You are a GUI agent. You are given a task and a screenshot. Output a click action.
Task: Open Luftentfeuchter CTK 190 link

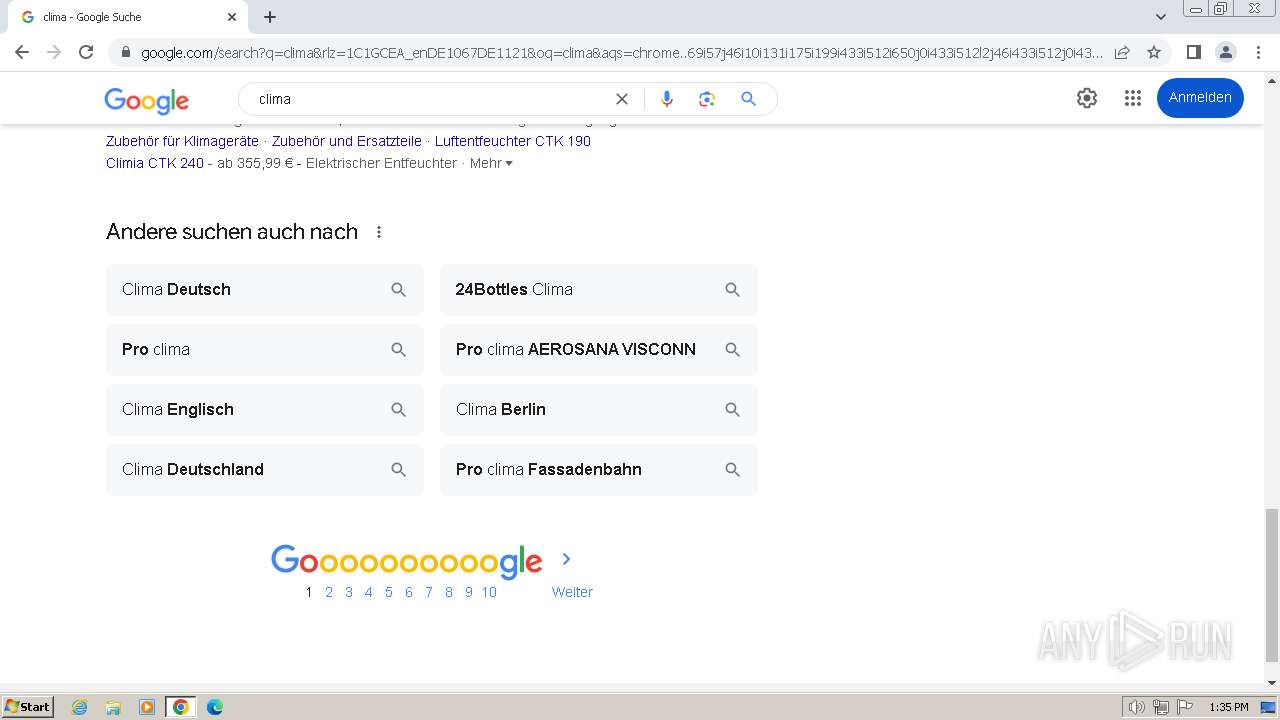[x=513, y=141]
